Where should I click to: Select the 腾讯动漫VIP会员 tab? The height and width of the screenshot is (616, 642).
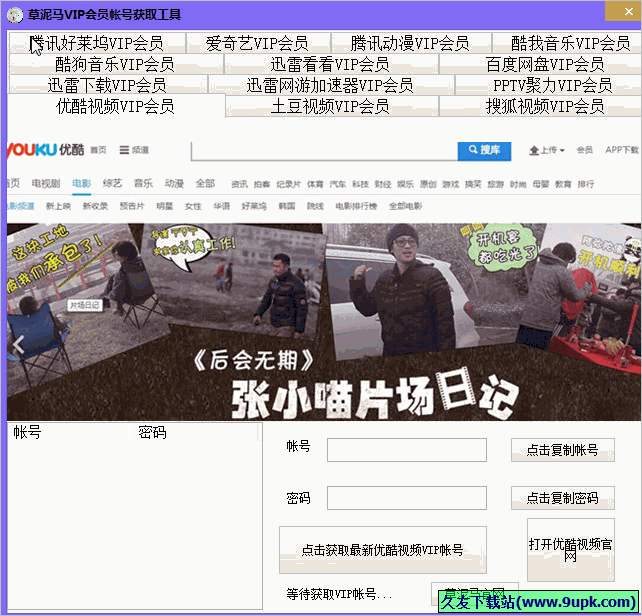pyautogui.click(x=411, y=43)
